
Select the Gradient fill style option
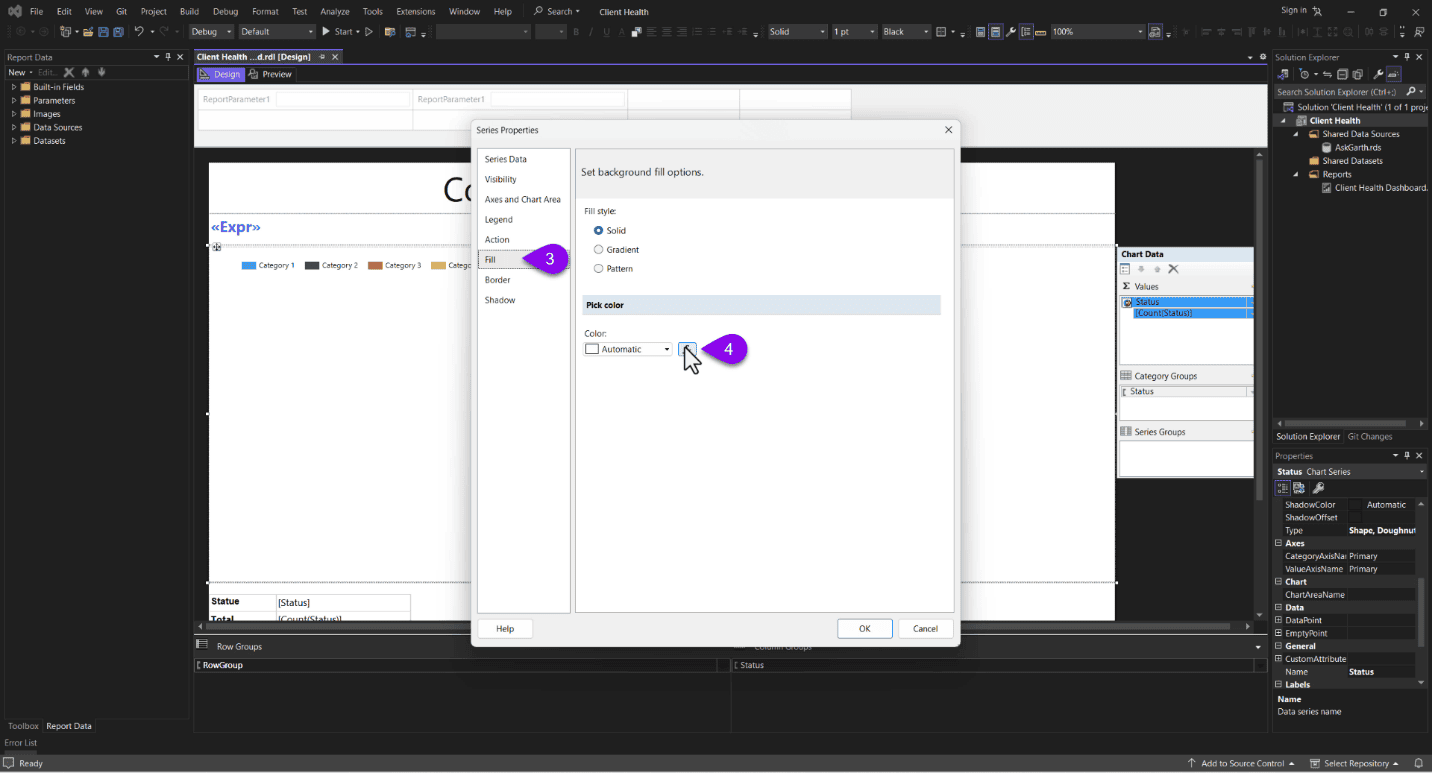[599, 250]
